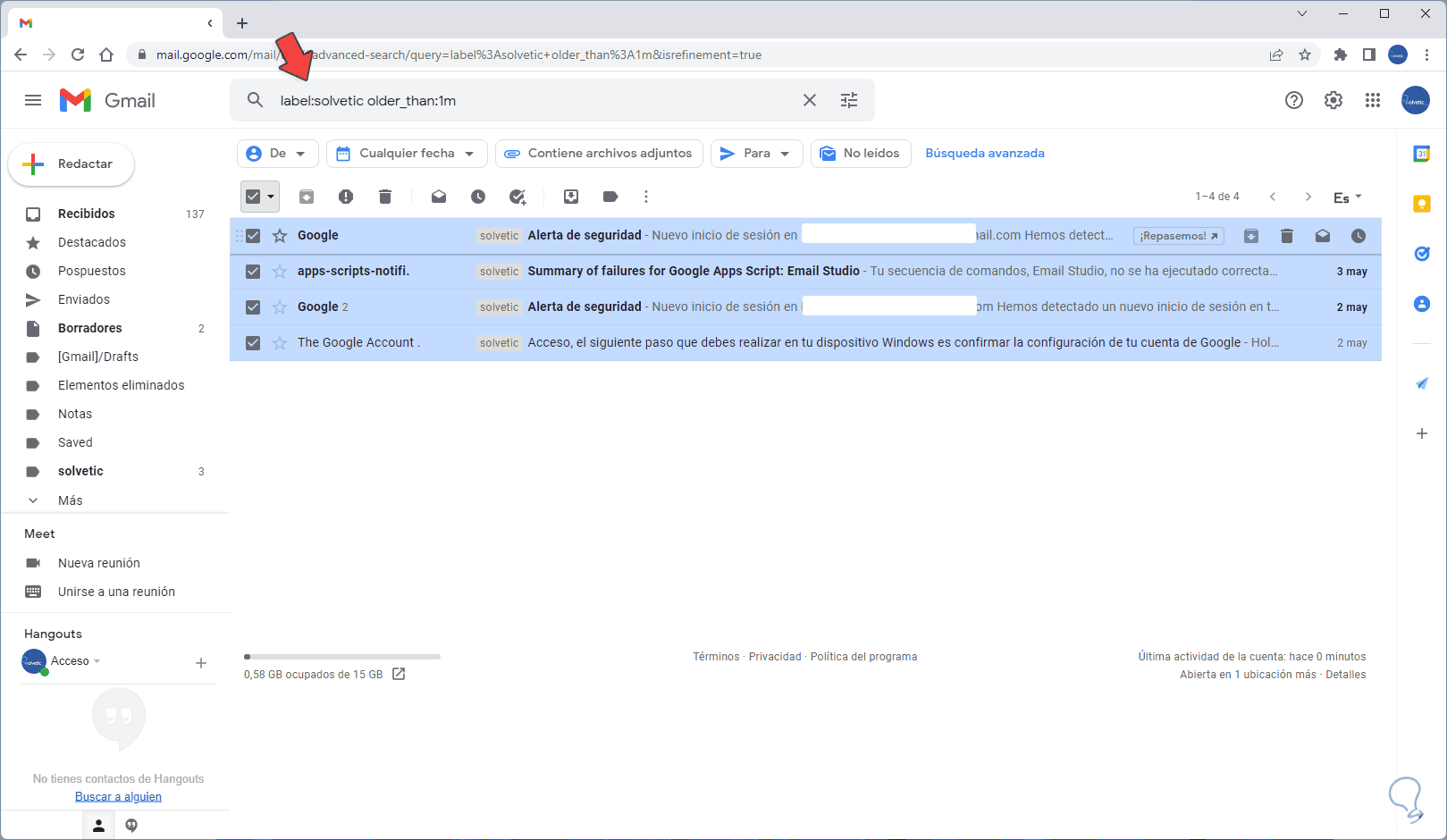Viewport: 1447px width, 840px height.
Task: Star the apps-scripts-notifi email
Action: [x=280, y=272]
